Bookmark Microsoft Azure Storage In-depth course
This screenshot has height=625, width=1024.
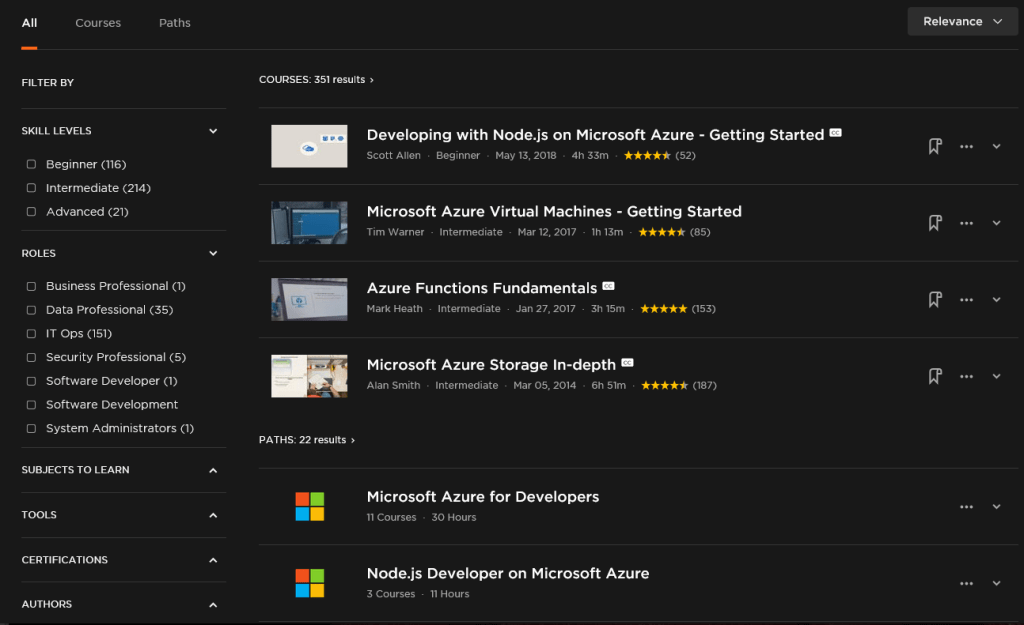point(935,376)
